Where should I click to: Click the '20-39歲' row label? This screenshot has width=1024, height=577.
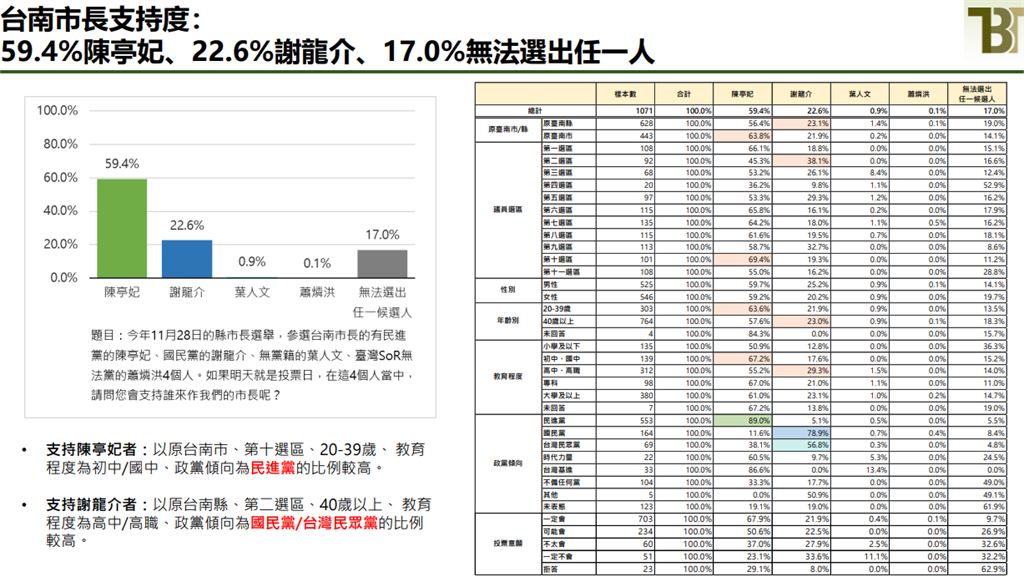pos(557,309)
